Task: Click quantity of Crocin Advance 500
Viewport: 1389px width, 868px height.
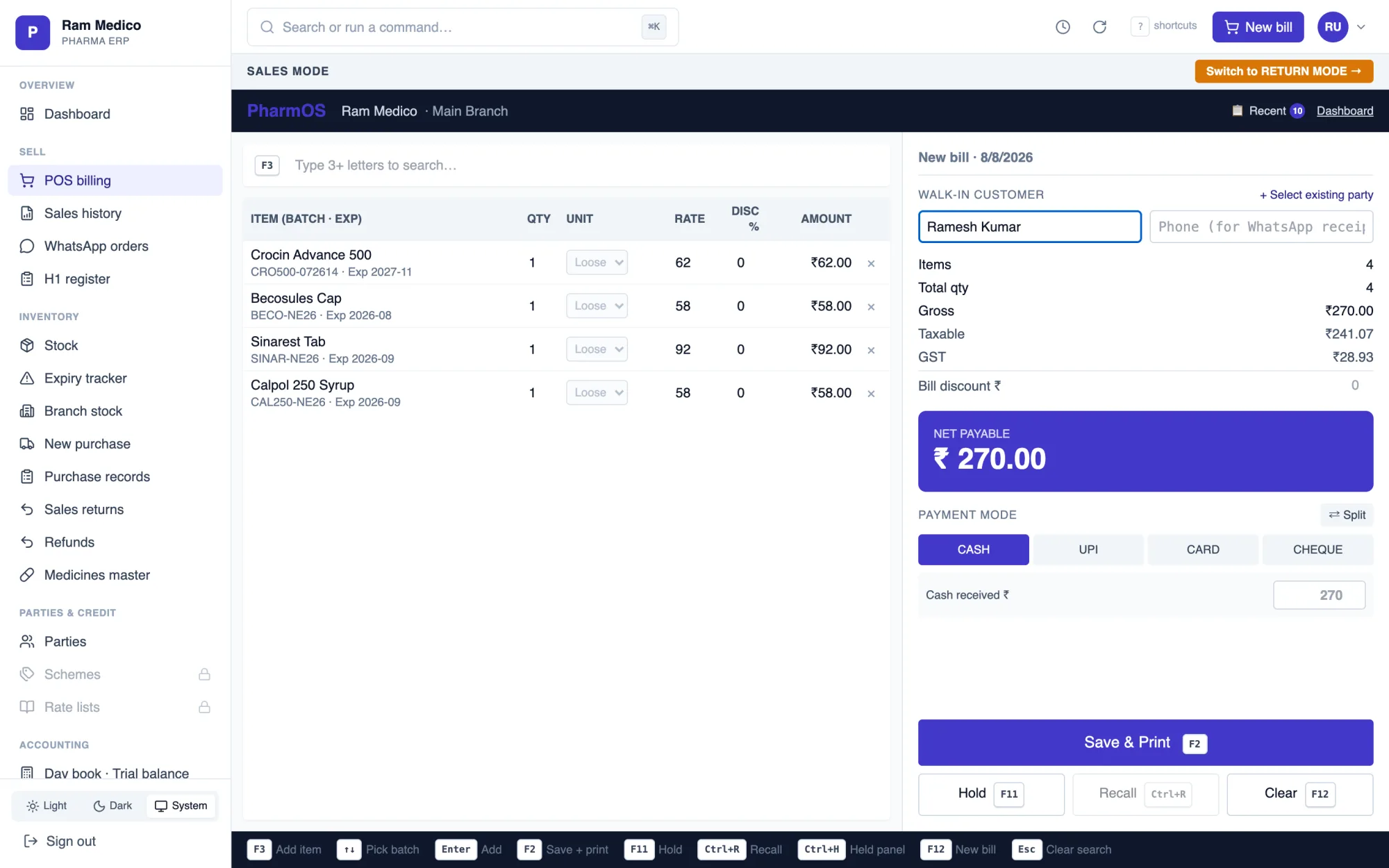Action: pyautogui.click(x=532, y=262)
